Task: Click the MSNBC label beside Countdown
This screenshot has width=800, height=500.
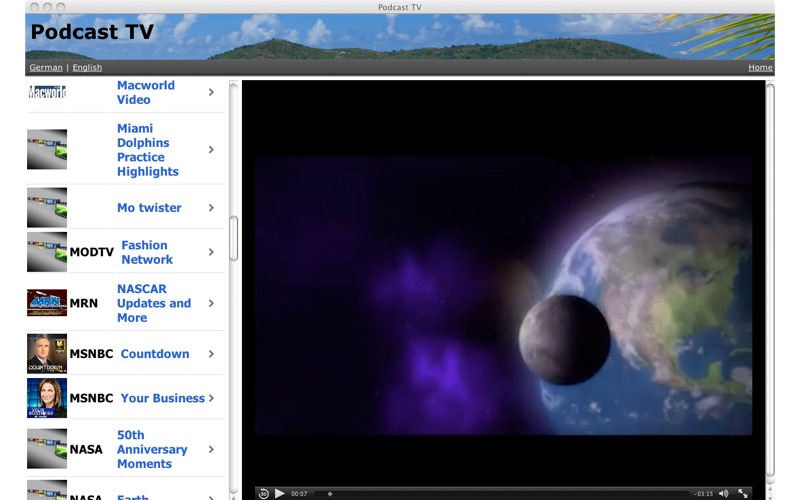Action: (x=91, y=354)
